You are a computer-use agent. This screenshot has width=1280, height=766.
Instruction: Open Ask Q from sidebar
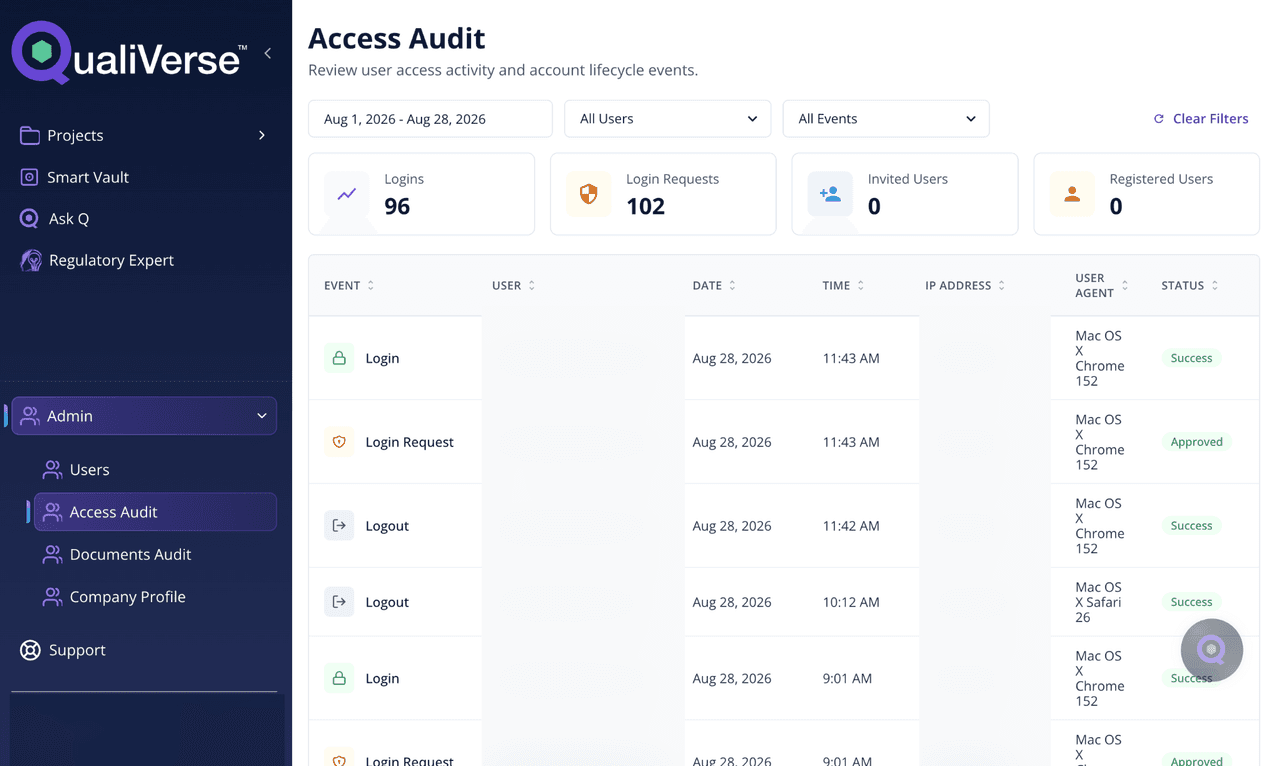[69, 218]
